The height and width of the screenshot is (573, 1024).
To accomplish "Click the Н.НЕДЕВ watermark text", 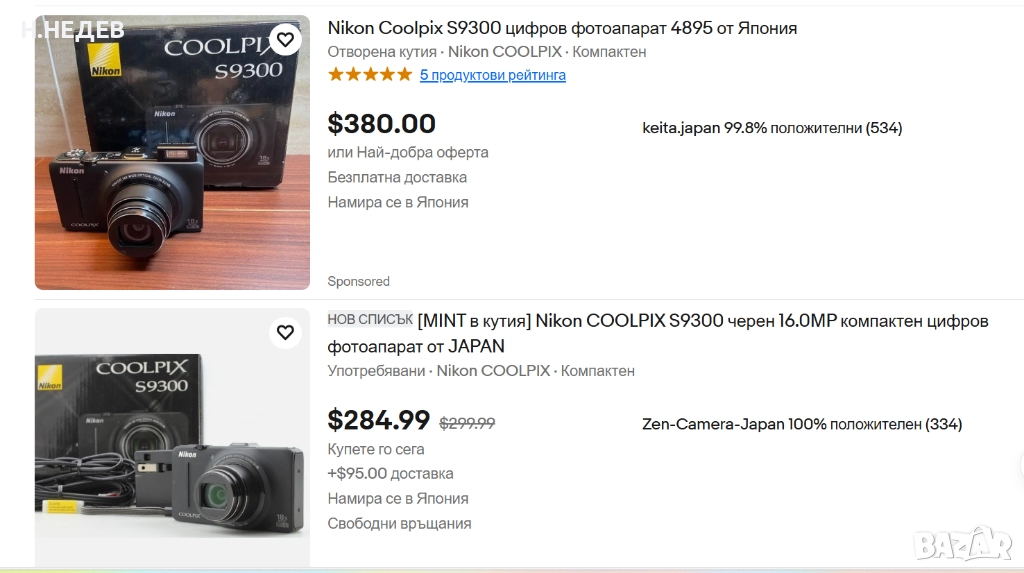I will pos(72,30).
